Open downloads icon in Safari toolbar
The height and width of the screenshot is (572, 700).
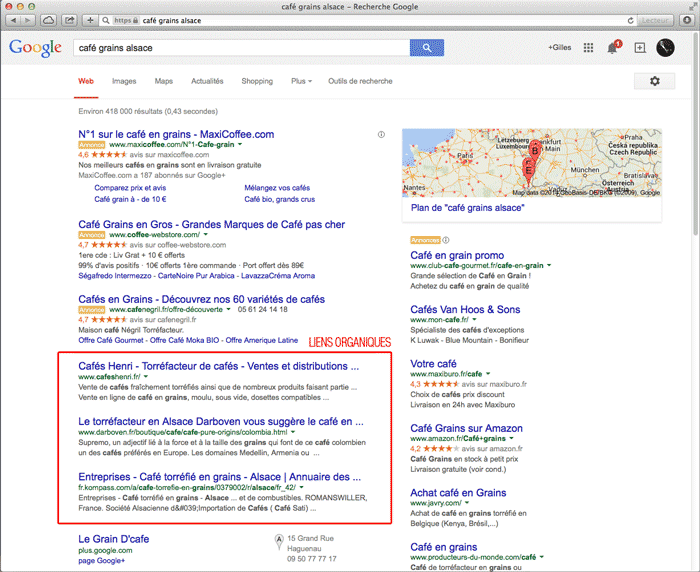(x=687, y=21)
